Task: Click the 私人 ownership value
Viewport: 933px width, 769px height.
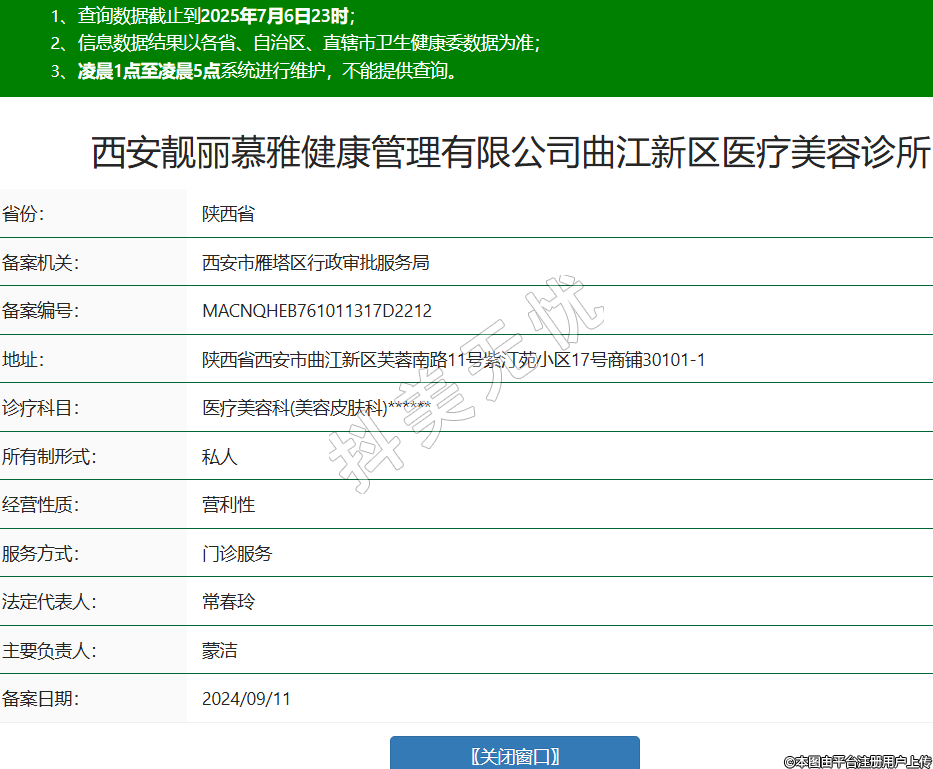Action: (x=219, y=457)
